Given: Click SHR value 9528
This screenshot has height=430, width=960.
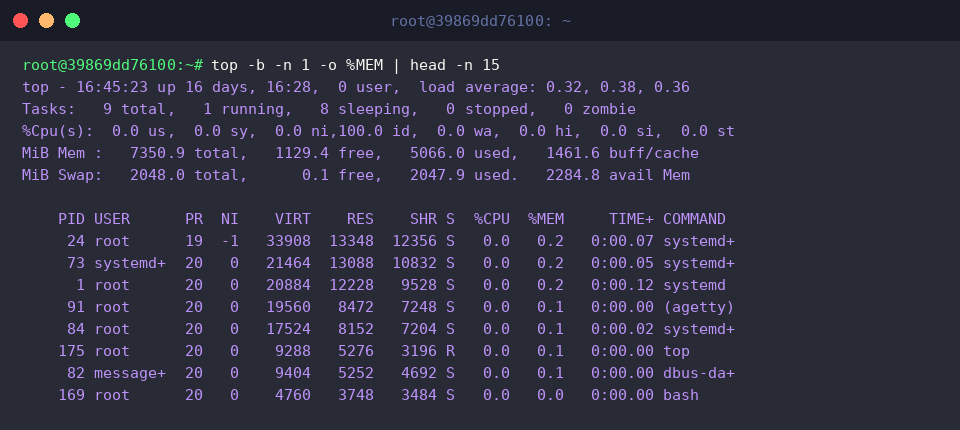Looking at the screenshot, I should [419, 285].
